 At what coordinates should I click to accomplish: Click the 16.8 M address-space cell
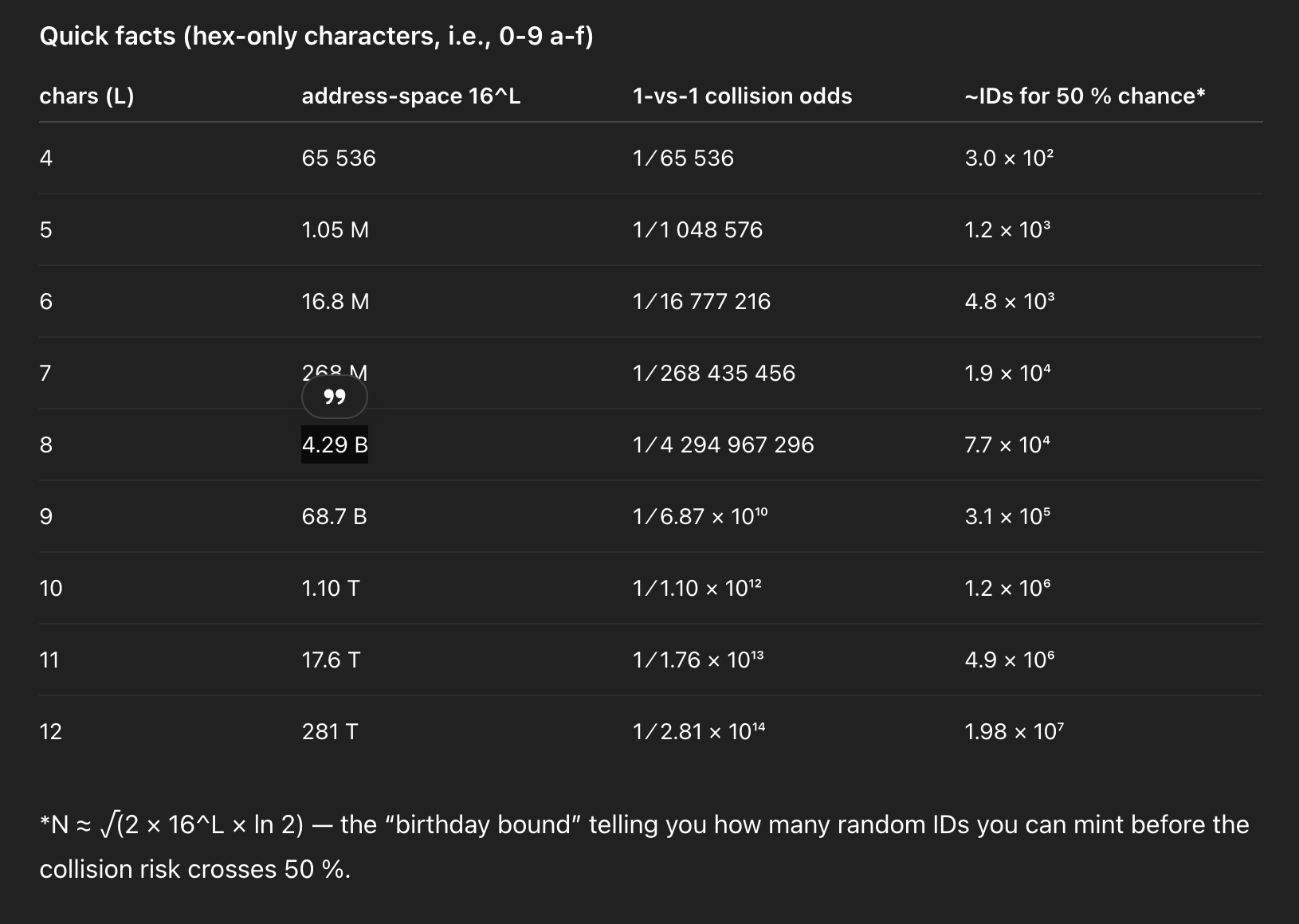point(336,301)
